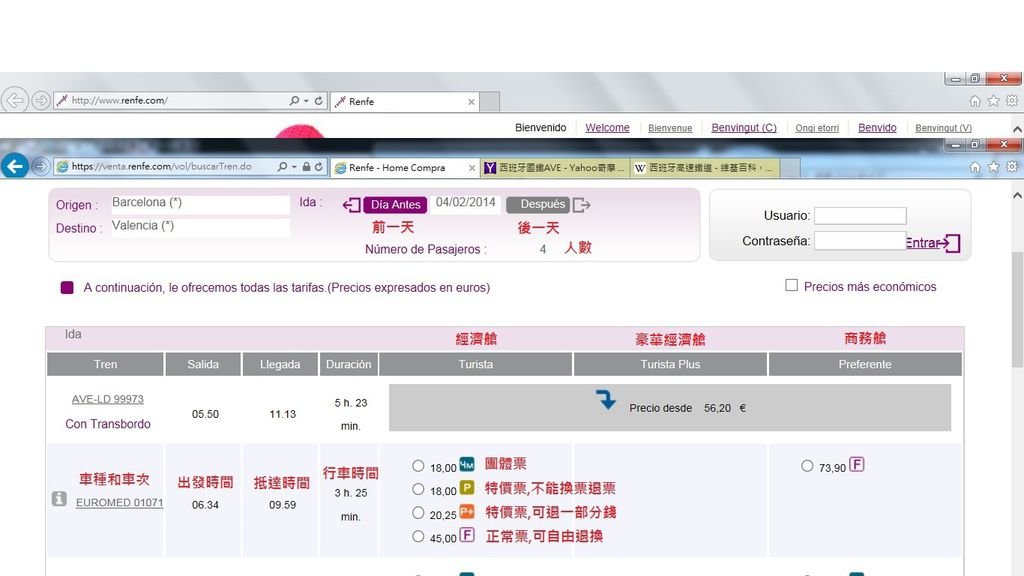Open the address bar dropdown in venta.renfe.com window
This screenshot has width=1024, height=576.
294,167
